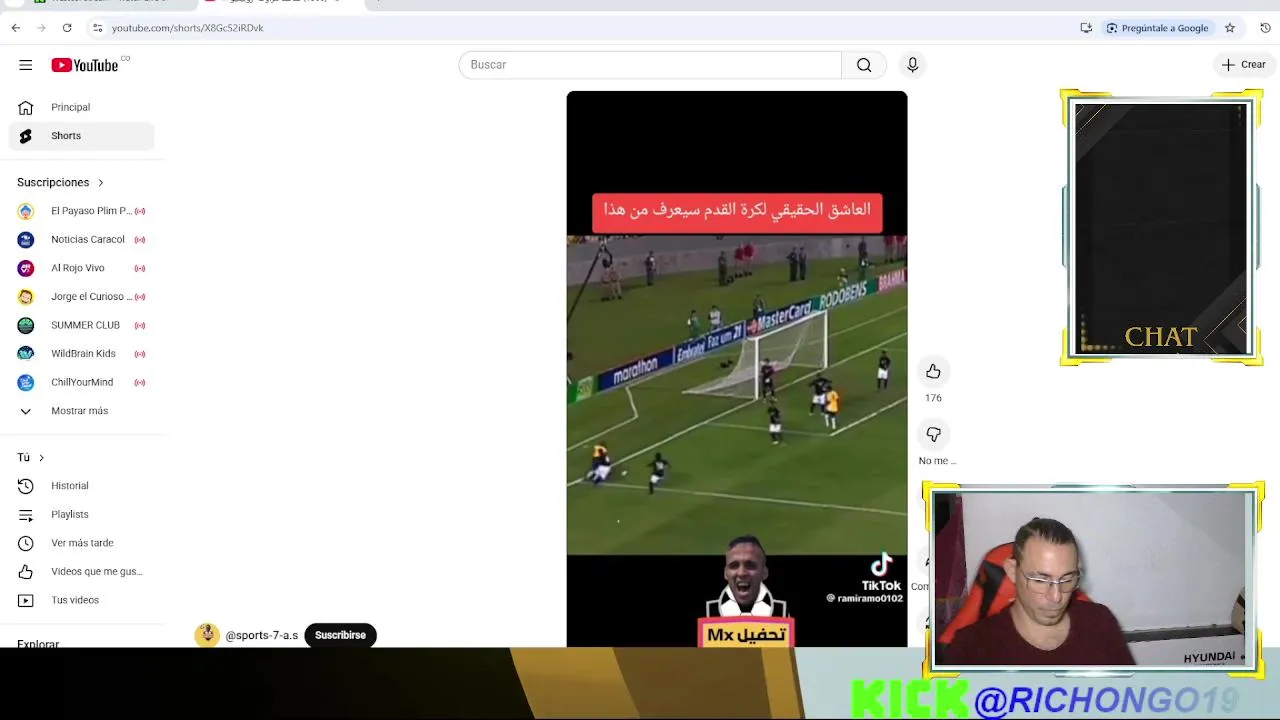Image resolution: width=1280 pixels, height=720 pixels.
Task: Open the Explorar section heading
Action: point(38,643)
